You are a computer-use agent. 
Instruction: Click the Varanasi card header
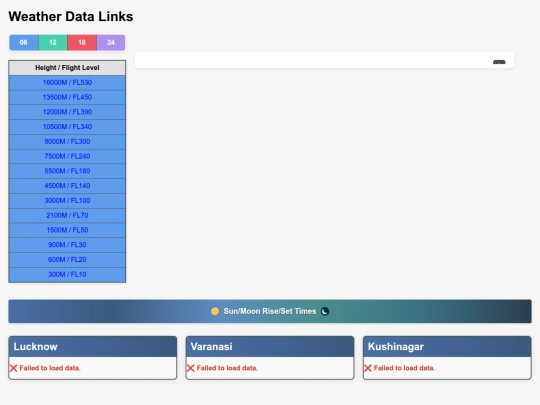click(270, 346)
